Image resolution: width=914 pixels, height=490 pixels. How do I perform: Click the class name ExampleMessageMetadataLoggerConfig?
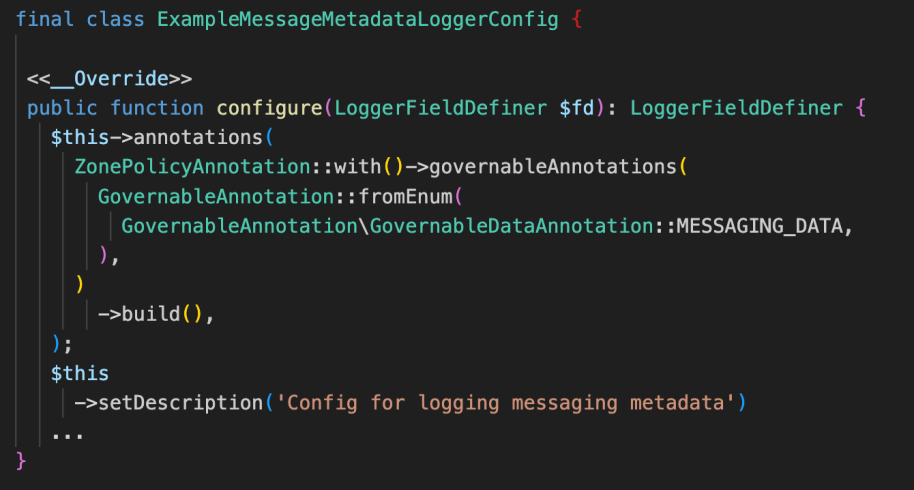tap(357, 20)
